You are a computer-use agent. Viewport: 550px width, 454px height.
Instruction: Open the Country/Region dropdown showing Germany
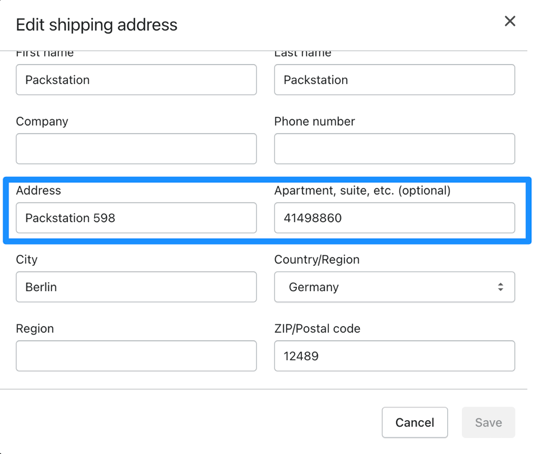click(x=395, y=287)
